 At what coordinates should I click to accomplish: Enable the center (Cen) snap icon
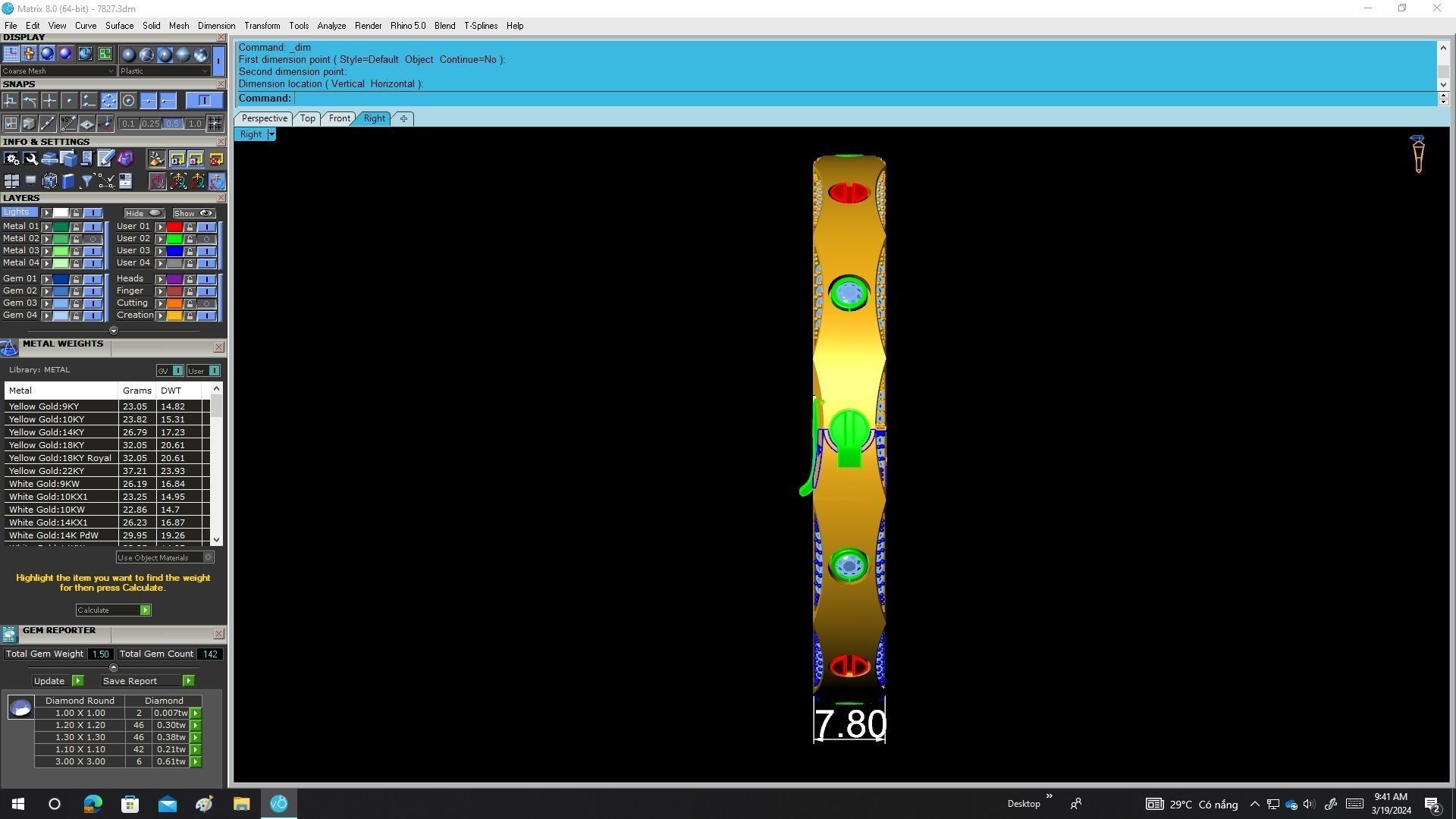click(128, 100)
